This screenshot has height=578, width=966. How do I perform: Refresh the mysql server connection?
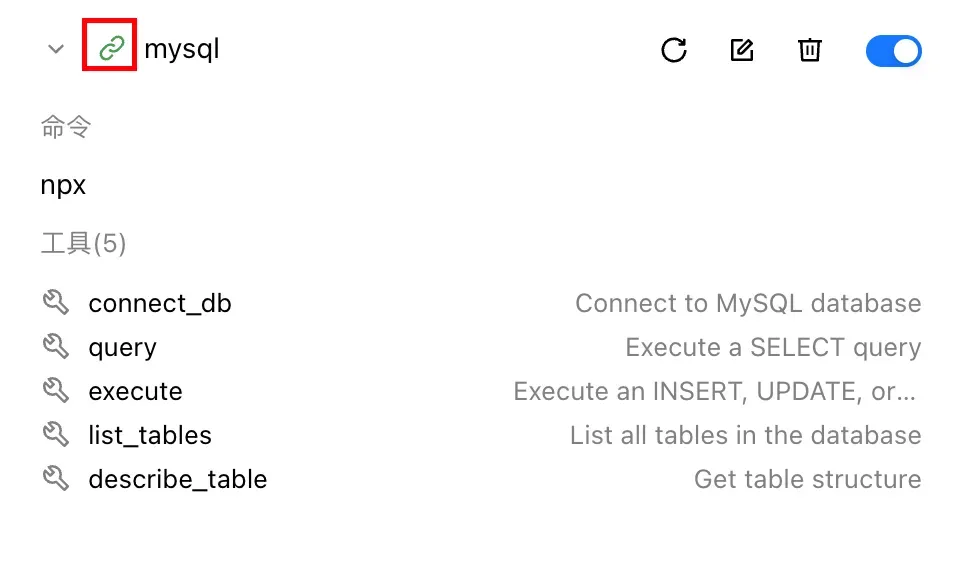click(x=674, y=50)
